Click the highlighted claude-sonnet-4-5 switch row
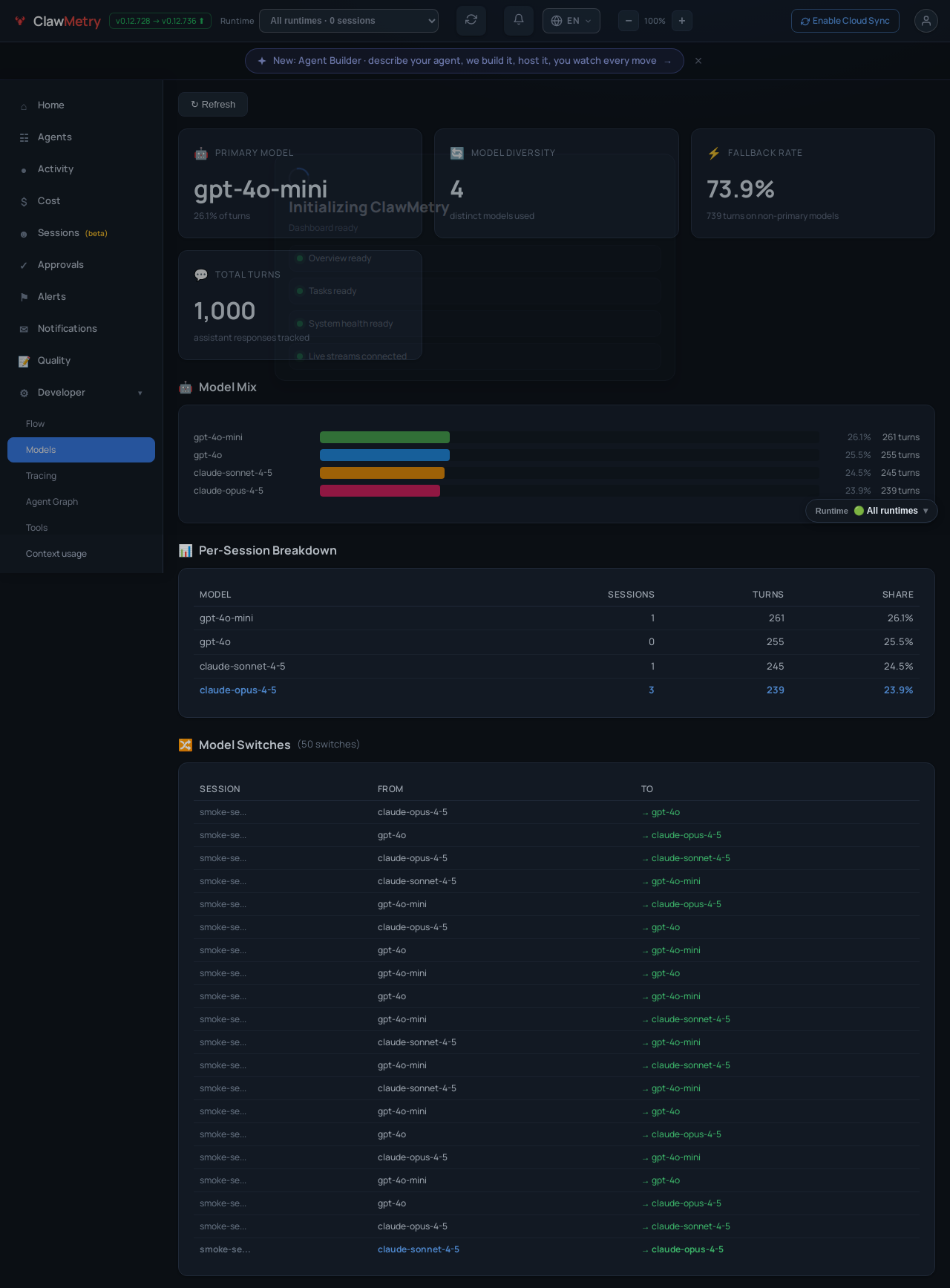 [557, 1250]
